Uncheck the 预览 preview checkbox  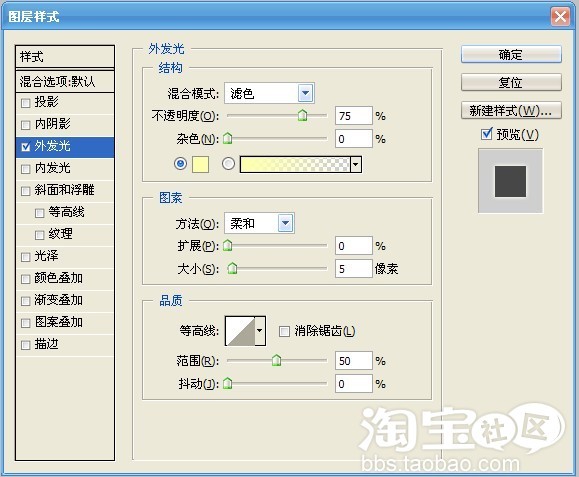point(487,134)
